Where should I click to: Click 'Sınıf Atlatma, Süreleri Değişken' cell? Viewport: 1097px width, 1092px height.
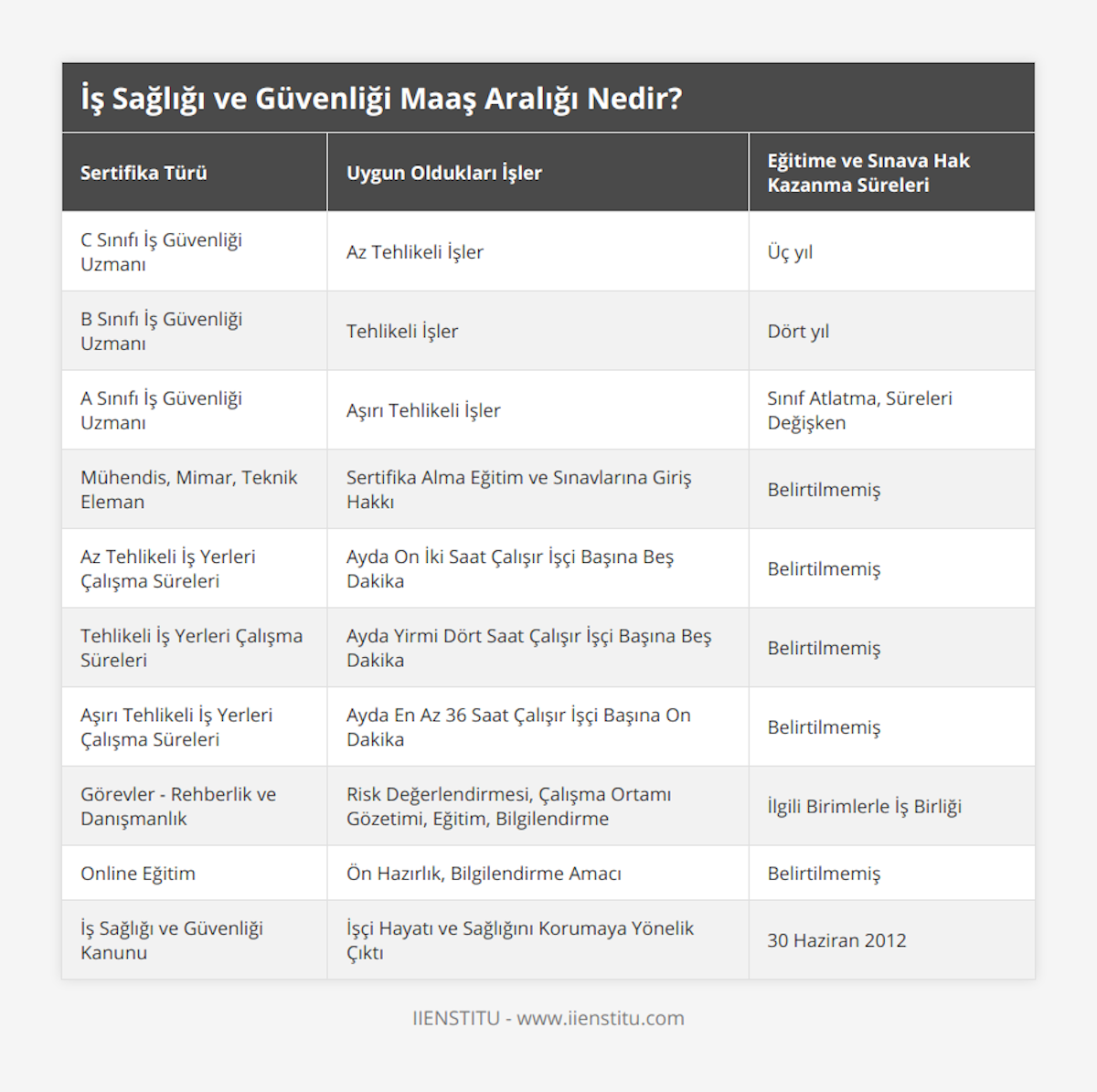click(859, 410)
